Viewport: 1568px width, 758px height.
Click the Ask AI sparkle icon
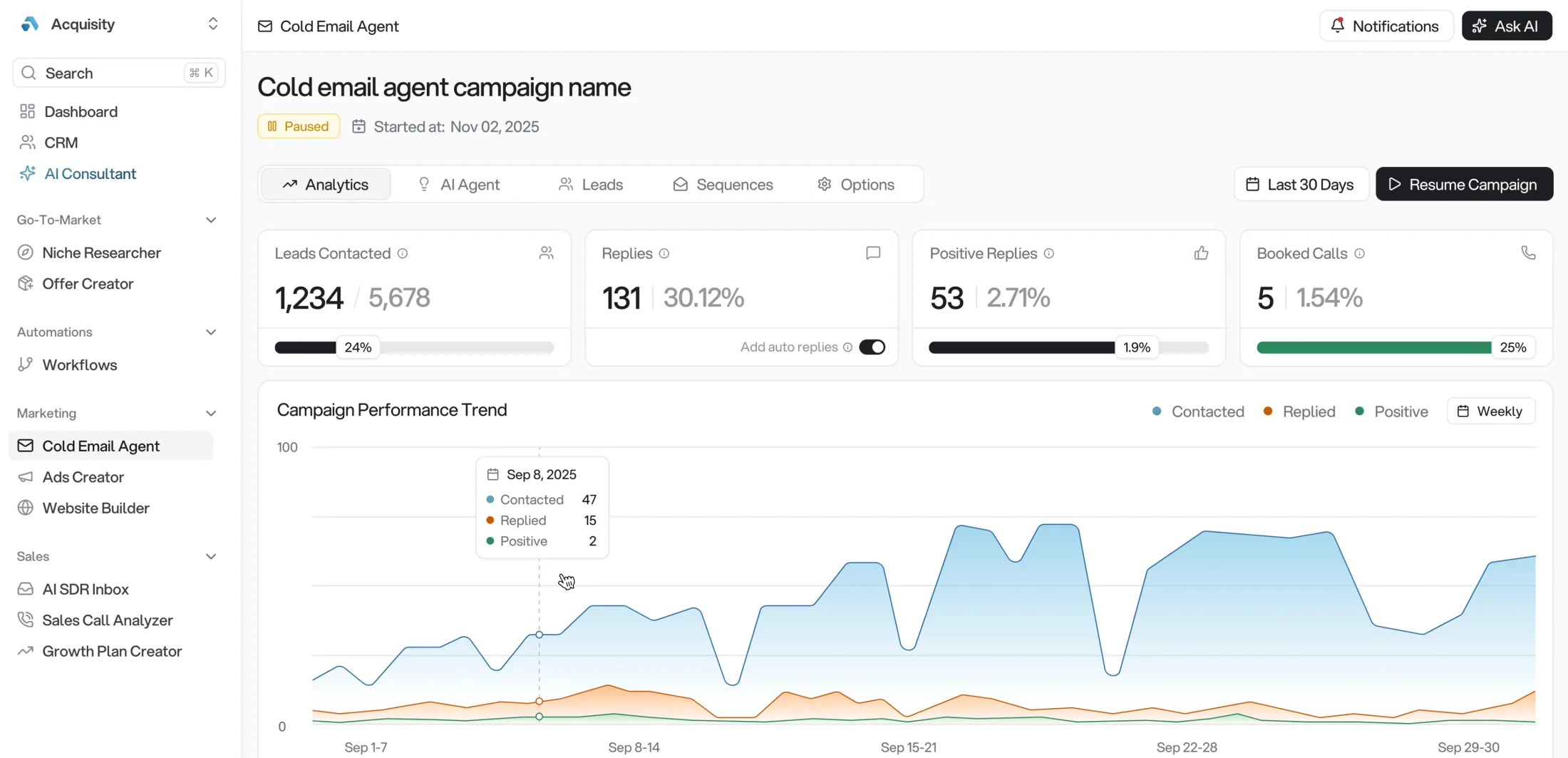(x=1479, y=26)
